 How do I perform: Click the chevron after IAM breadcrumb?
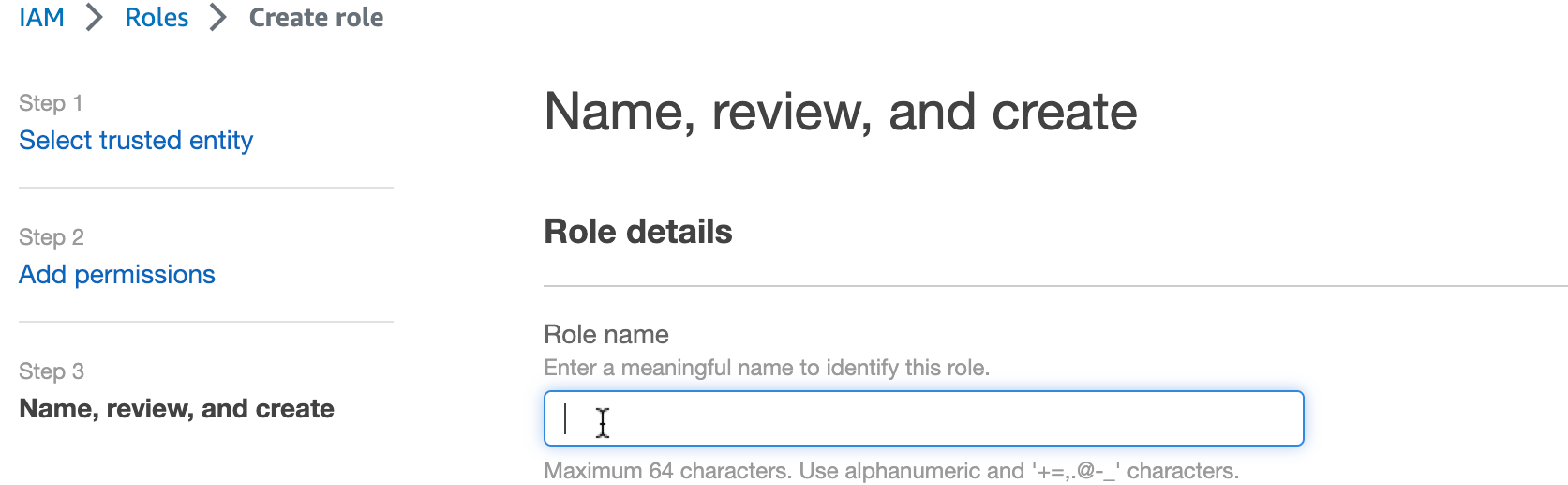[95, 18]
